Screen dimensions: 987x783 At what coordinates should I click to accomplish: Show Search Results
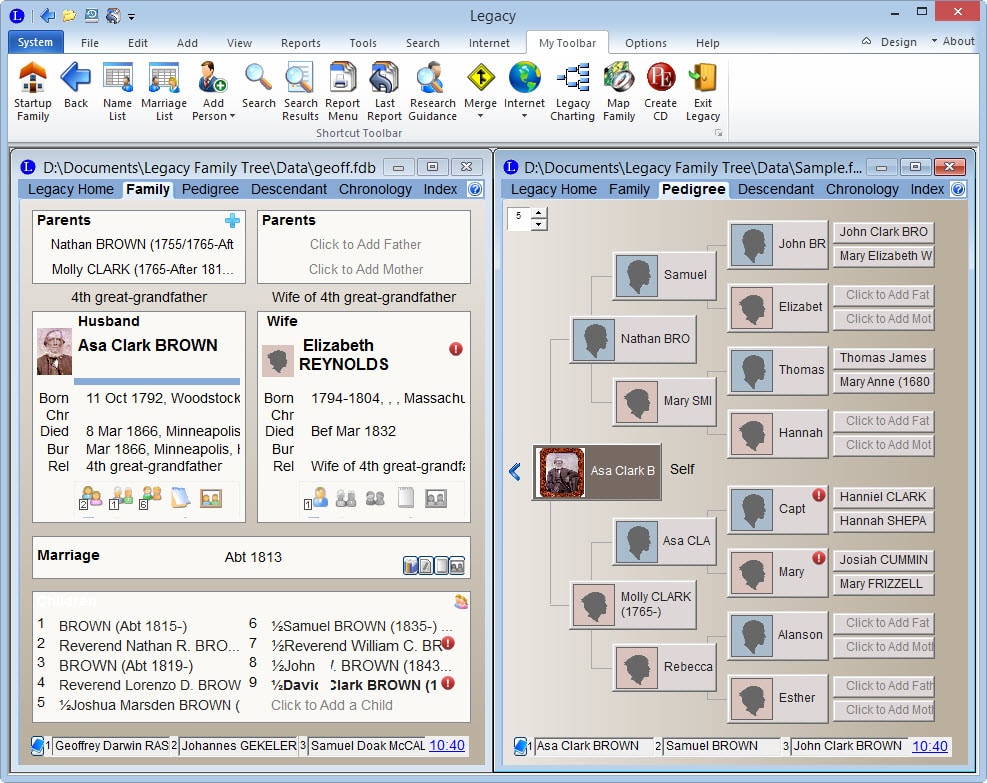[300, 92]
